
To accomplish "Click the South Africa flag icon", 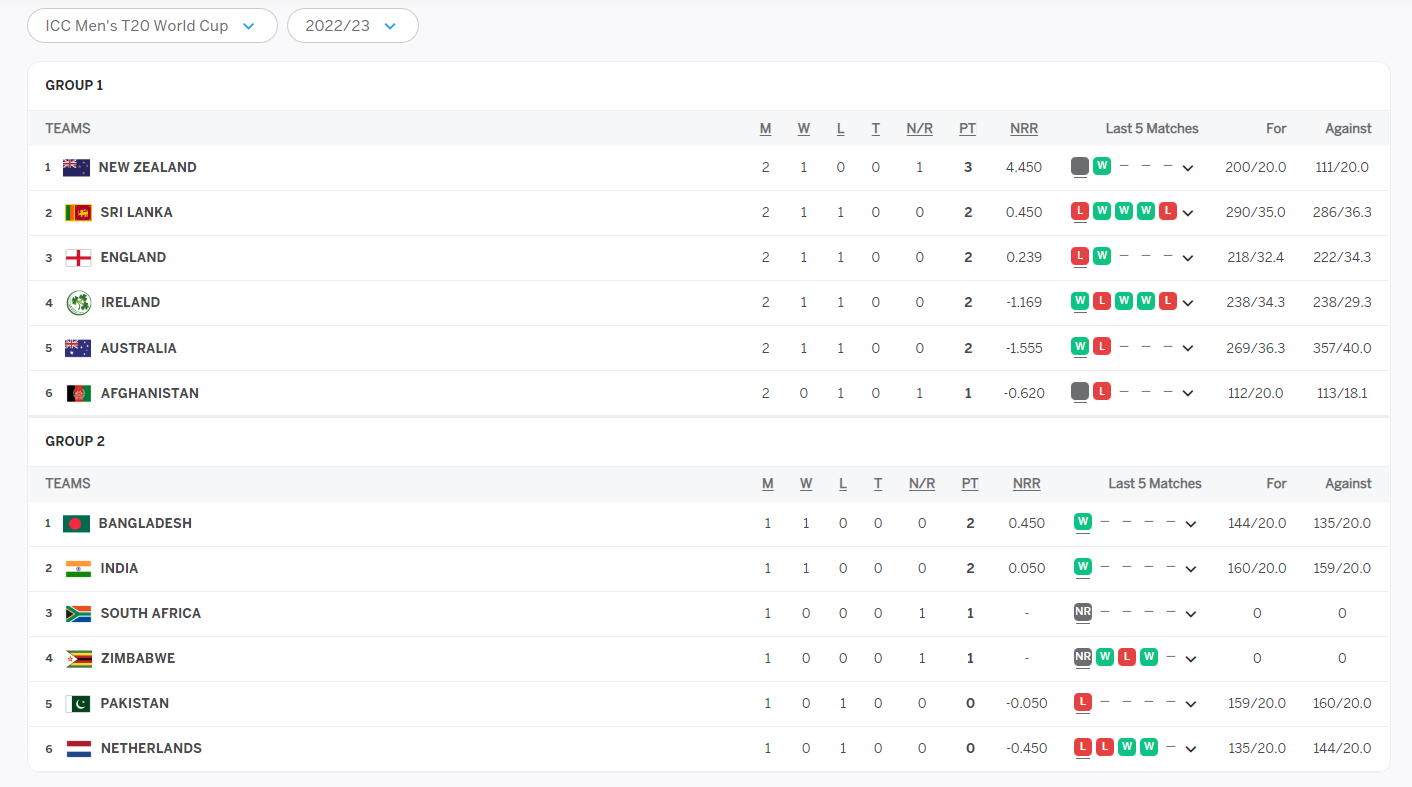I will [x=78, y=614].
